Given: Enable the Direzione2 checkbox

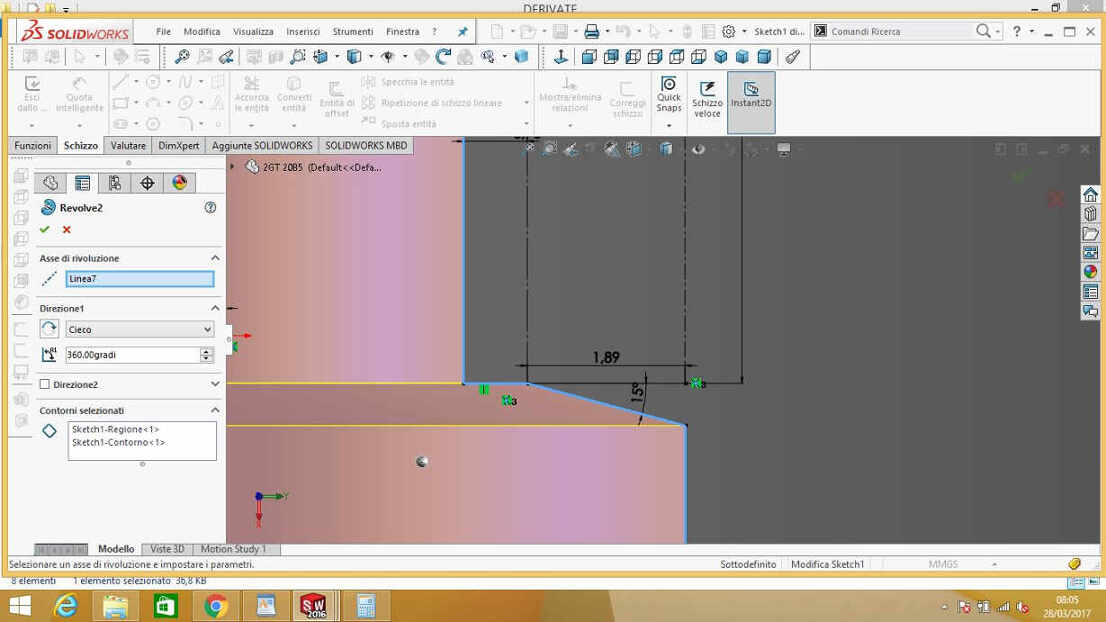Looking at the screenshot, I should [x=44, y=384].
